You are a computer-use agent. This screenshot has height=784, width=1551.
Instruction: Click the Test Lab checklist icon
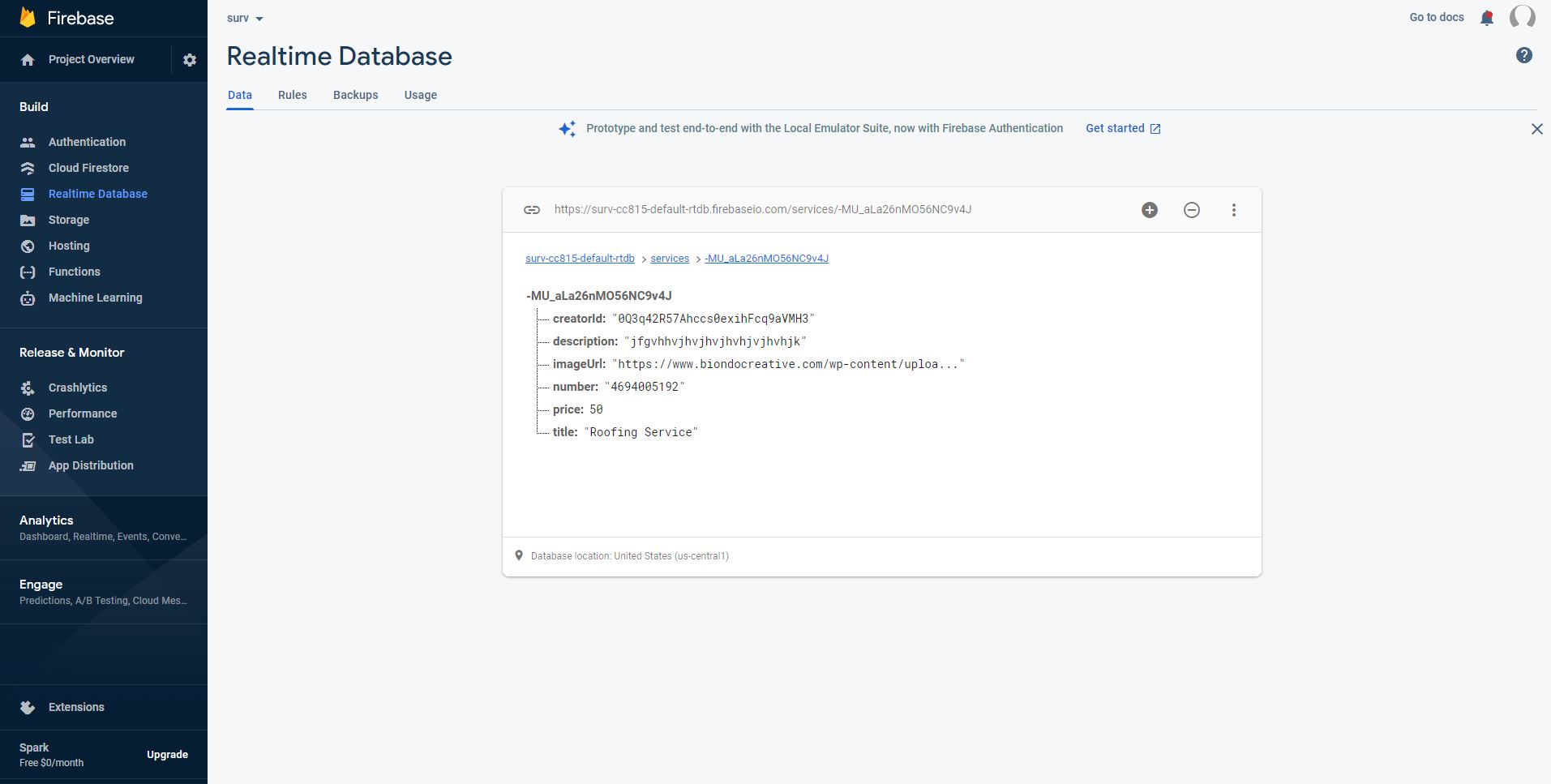click(x=28, y=439)
